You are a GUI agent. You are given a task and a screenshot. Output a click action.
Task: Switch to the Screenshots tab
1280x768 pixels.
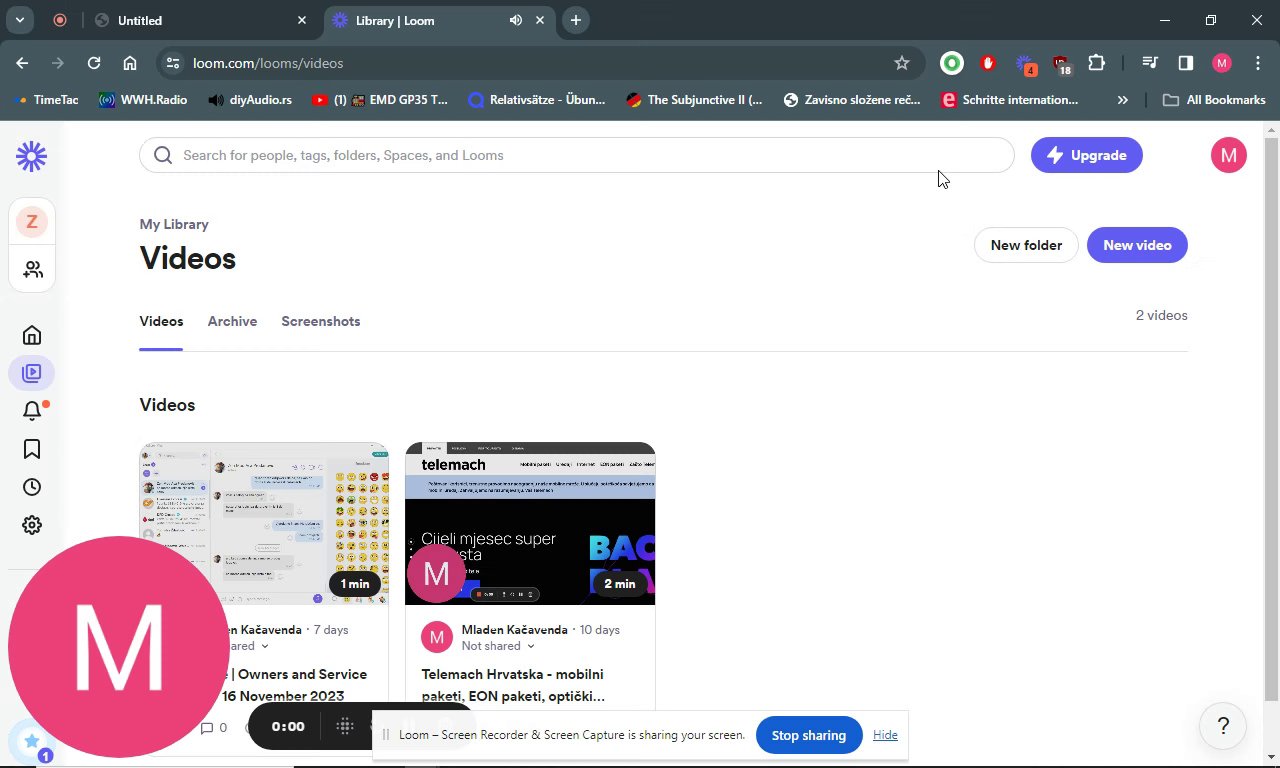pos(321,321)
